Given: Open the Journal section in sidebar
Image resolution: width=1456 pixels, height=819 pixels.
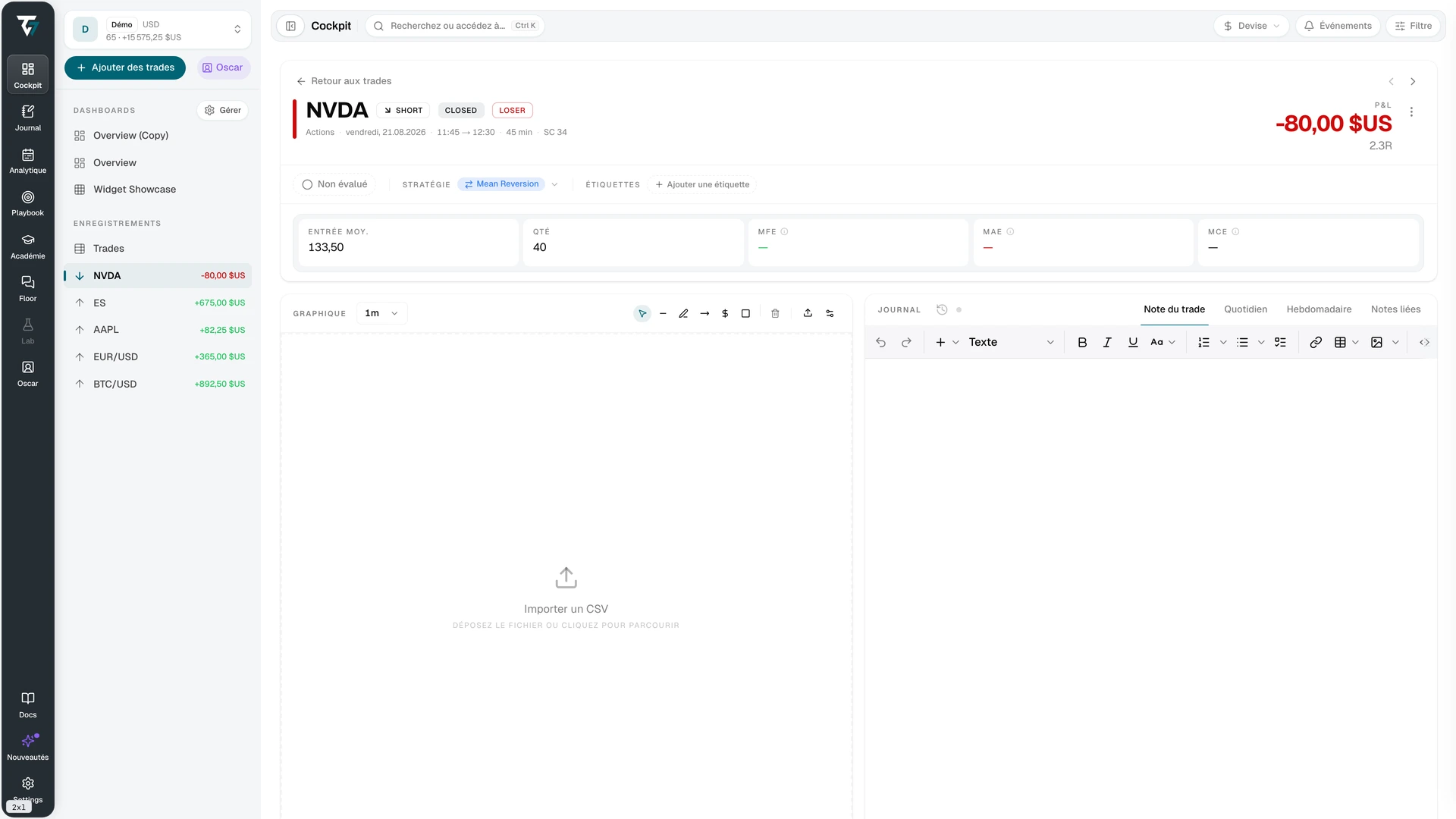Looking at the screenshot, I should pos(27,118).
